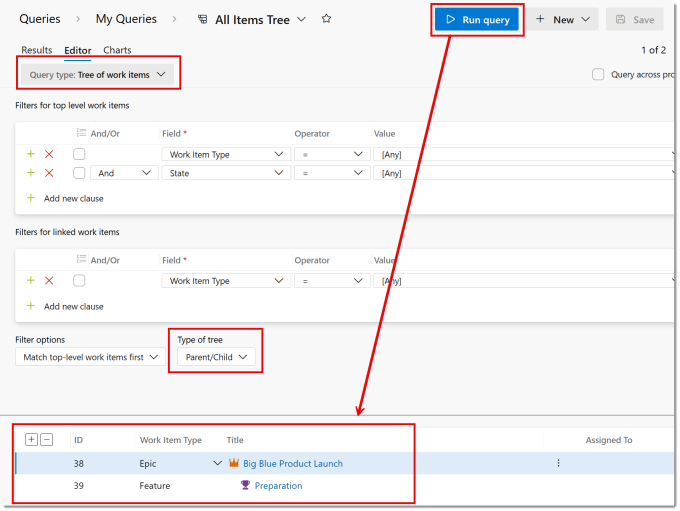
Task: Open the Big Blue Product Launch link
Action: pos(293,463)
